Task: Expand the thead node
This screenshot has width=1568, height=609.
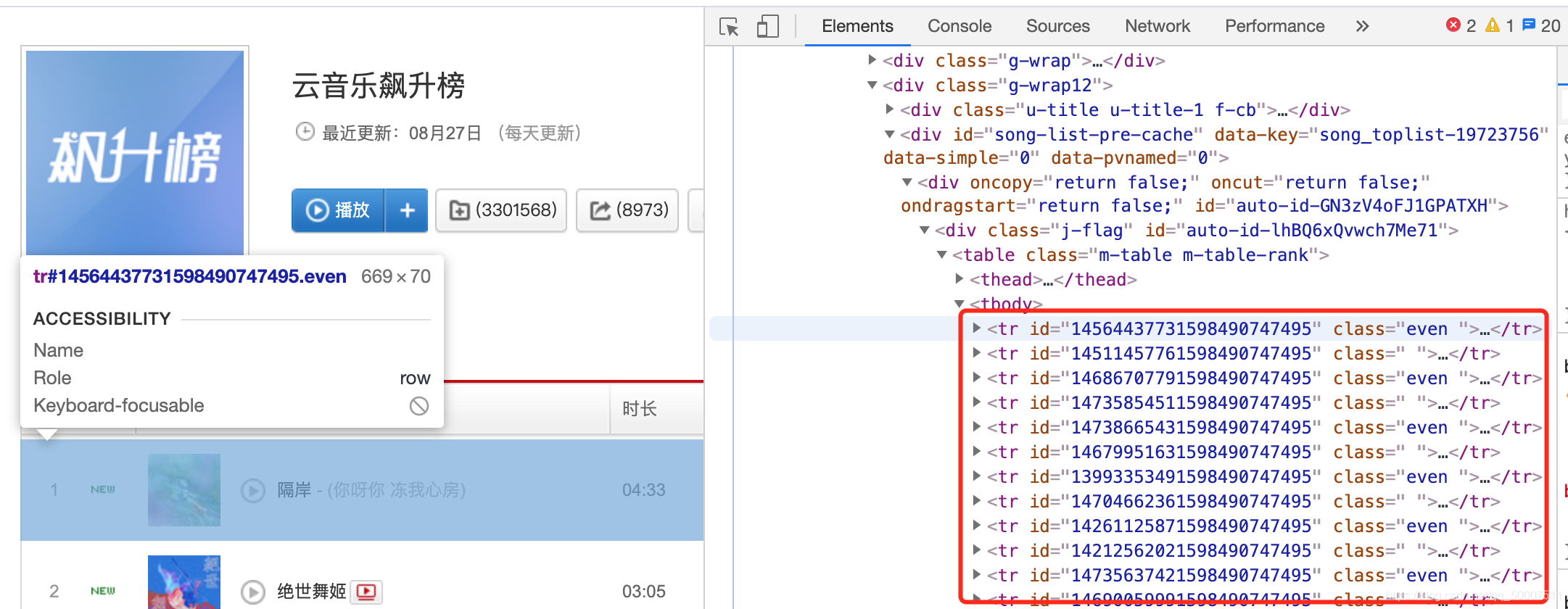Action: 960,279
